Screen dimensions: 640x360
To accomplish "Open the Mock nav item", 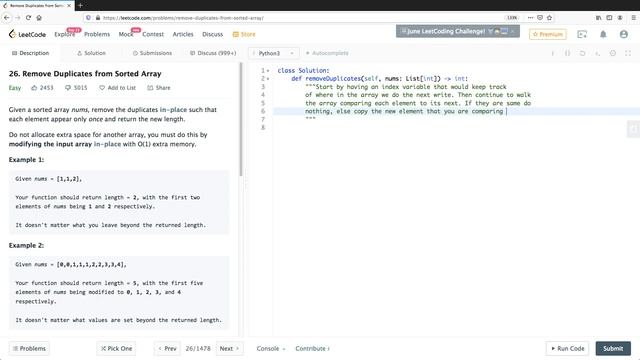I will [126, 34].
